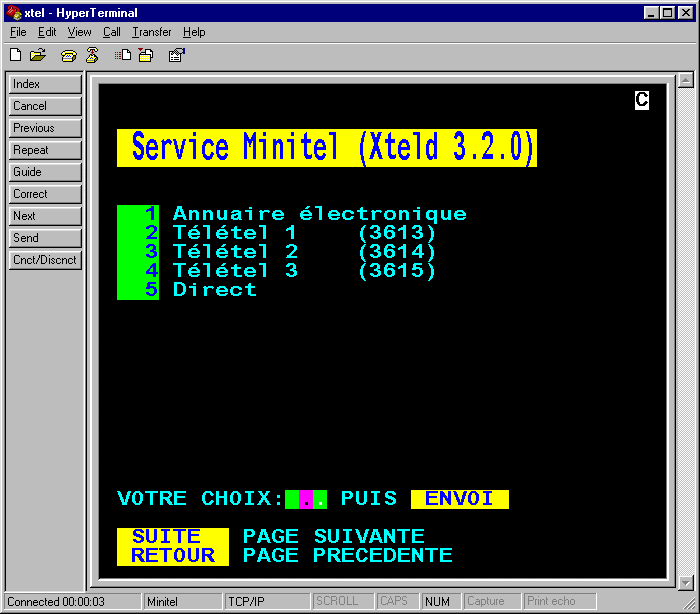Click the Disconnect phone icon
The image size is (700, 614).
[x=92, y=55]
